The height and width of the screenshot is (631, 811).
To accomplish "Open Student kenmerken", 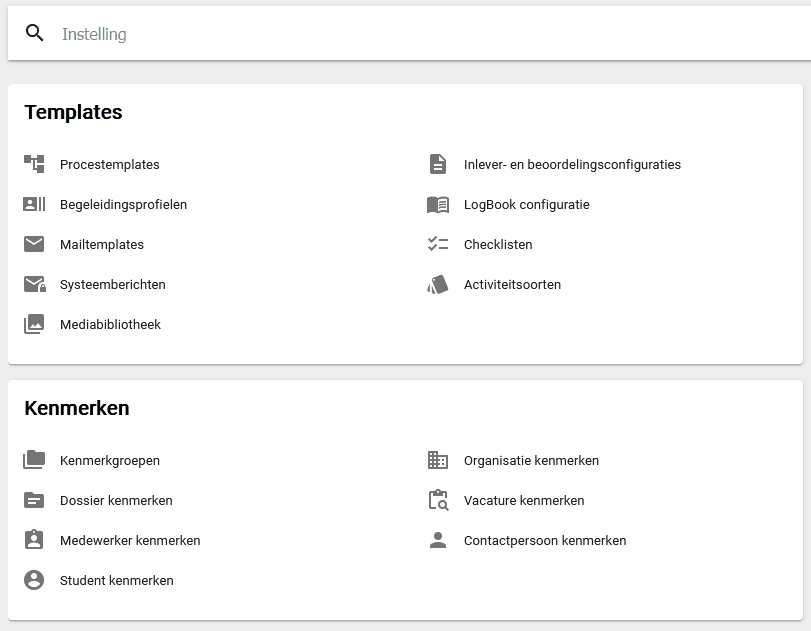I will pyautogui.click(x=117, y=580).
